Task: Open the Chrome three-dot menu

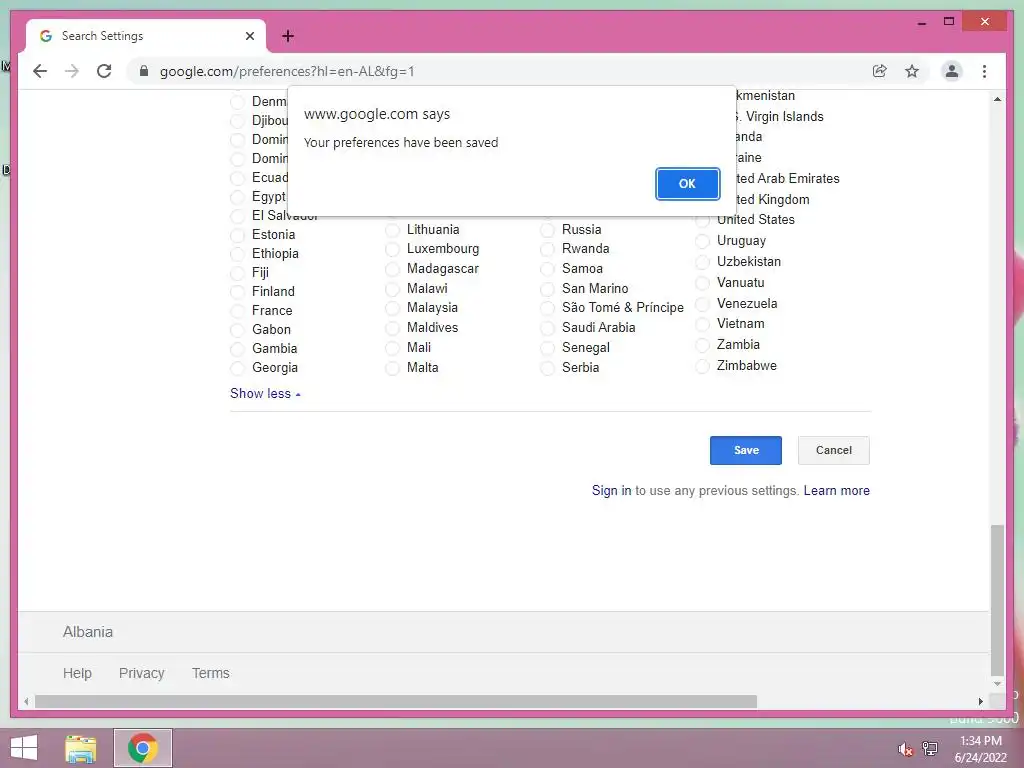Action: point(984,71)
